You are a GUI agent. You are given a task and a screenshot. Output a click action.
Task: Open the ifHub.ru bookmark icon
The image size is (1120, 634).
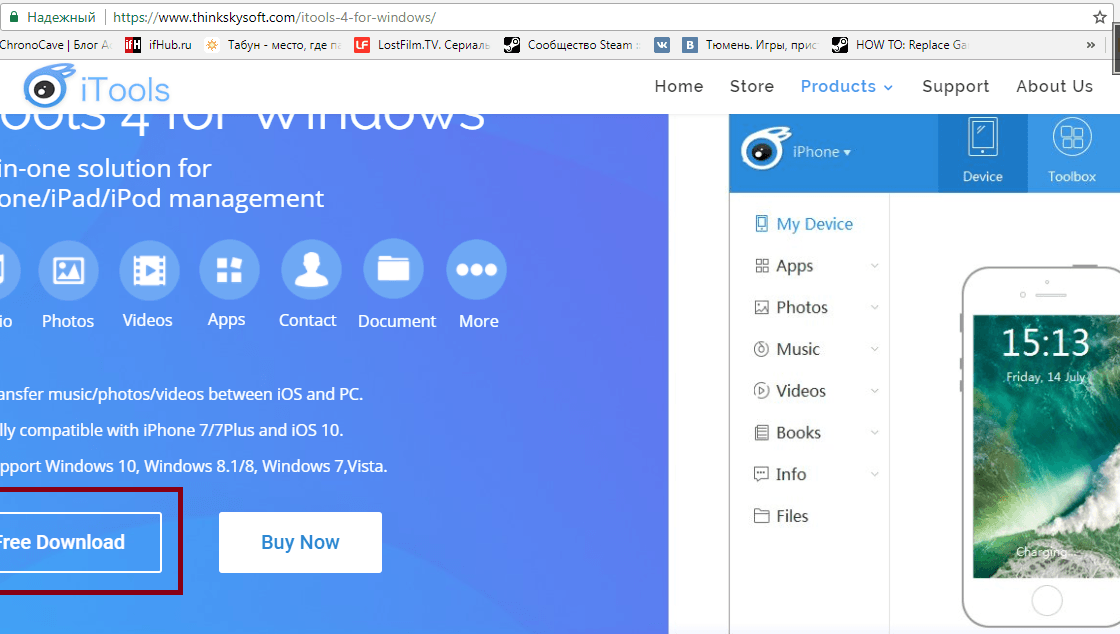[x=133, y=45]
